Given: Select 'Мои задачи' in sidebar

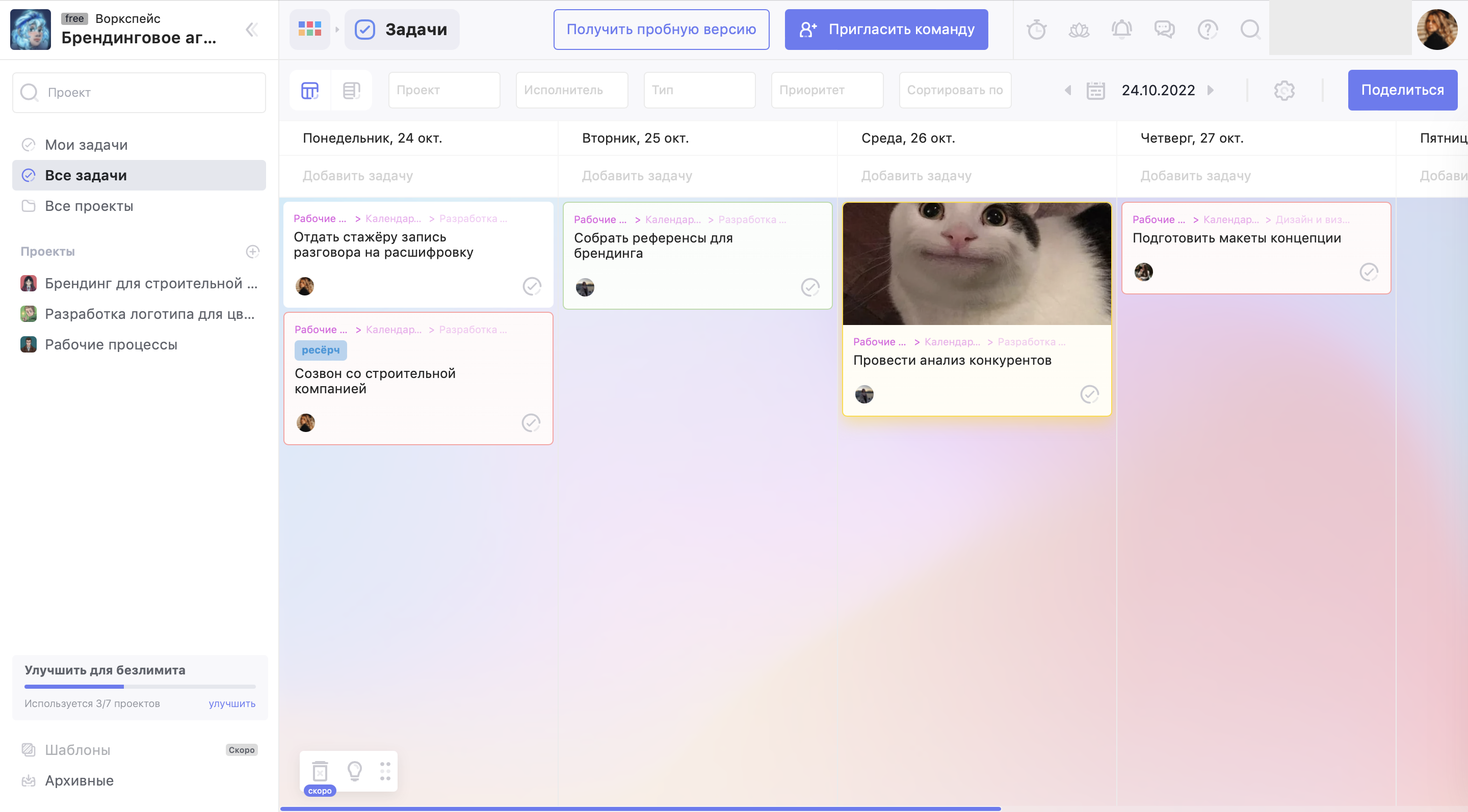Looking at the screenshot, I should pos(86,145).
